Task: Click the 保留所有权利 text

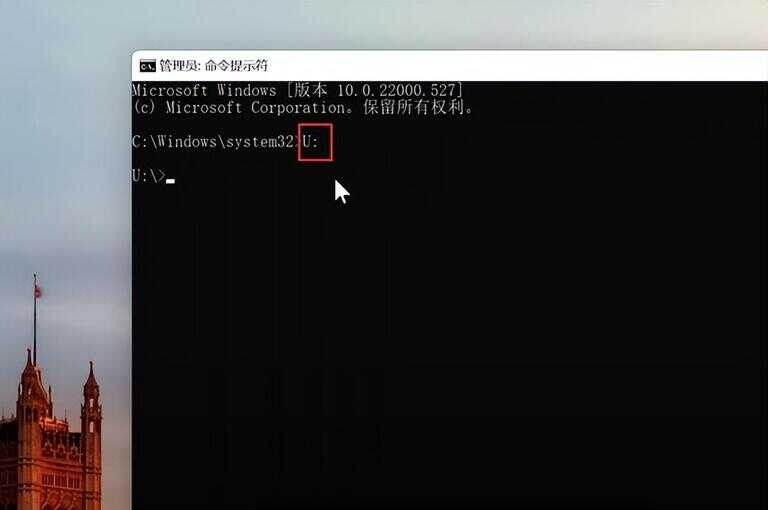Action: 414,107
